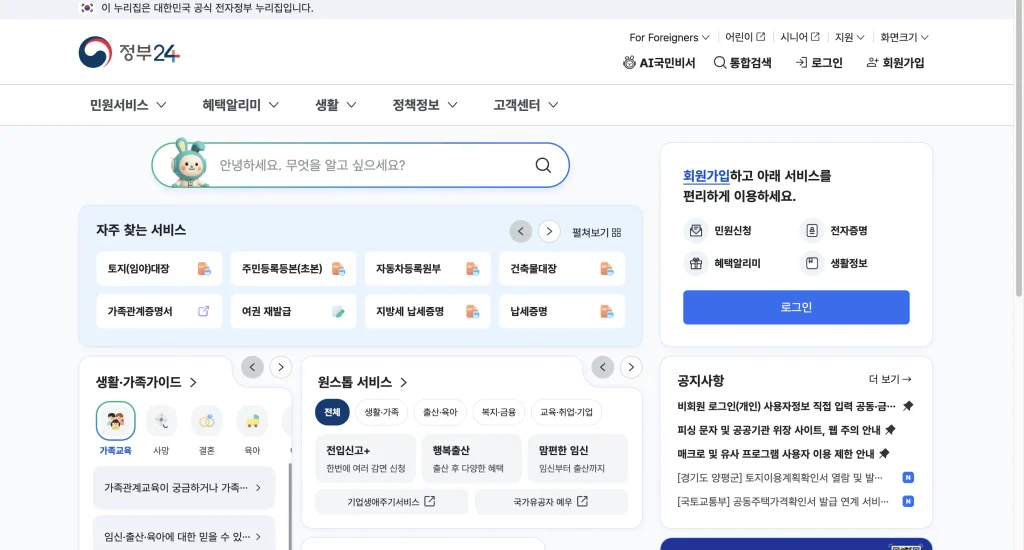This screenshot has width=1024, height=550.
Task: Click 회원가입 in the header
Action: coord(895,63)
